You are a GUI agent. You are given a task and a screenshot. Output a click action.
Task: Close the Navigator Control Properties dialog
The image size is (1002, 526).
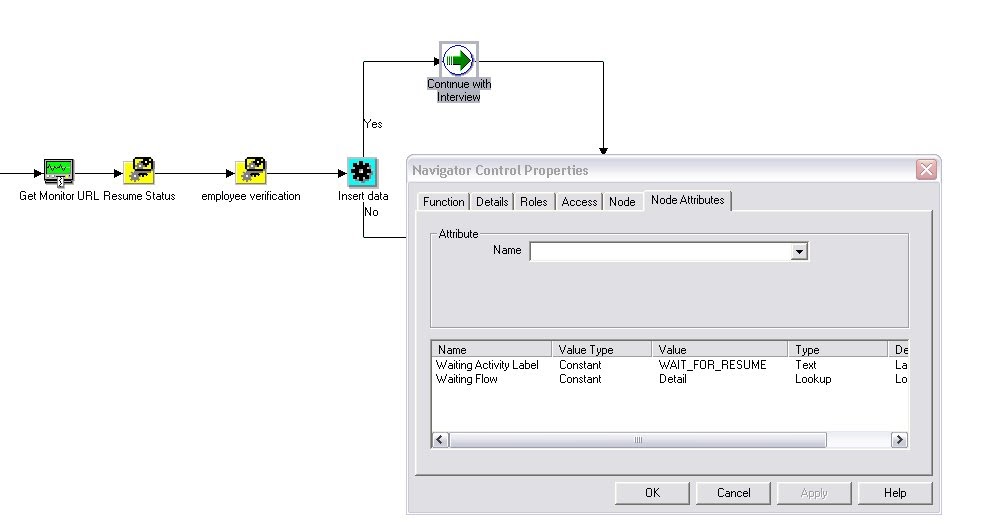(x=926, y=169)
